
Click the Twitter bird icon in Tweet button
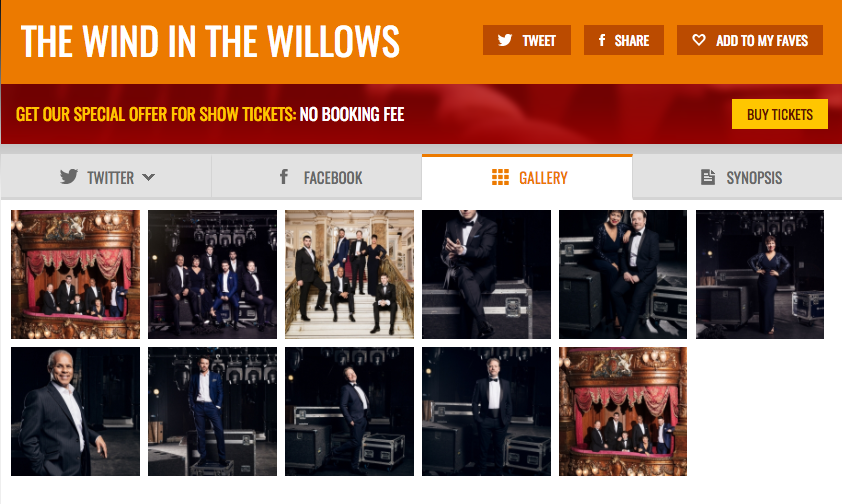(504, 40)
